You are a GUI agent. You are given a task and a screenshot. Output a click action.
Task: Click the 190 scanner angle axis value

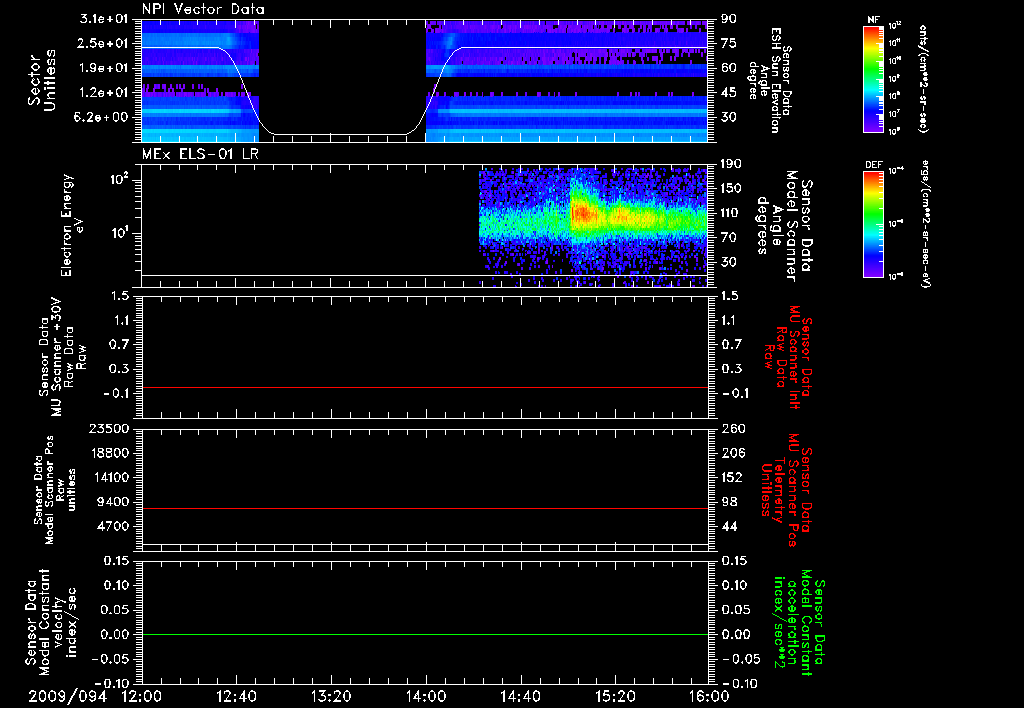click(x=731, y=164)
